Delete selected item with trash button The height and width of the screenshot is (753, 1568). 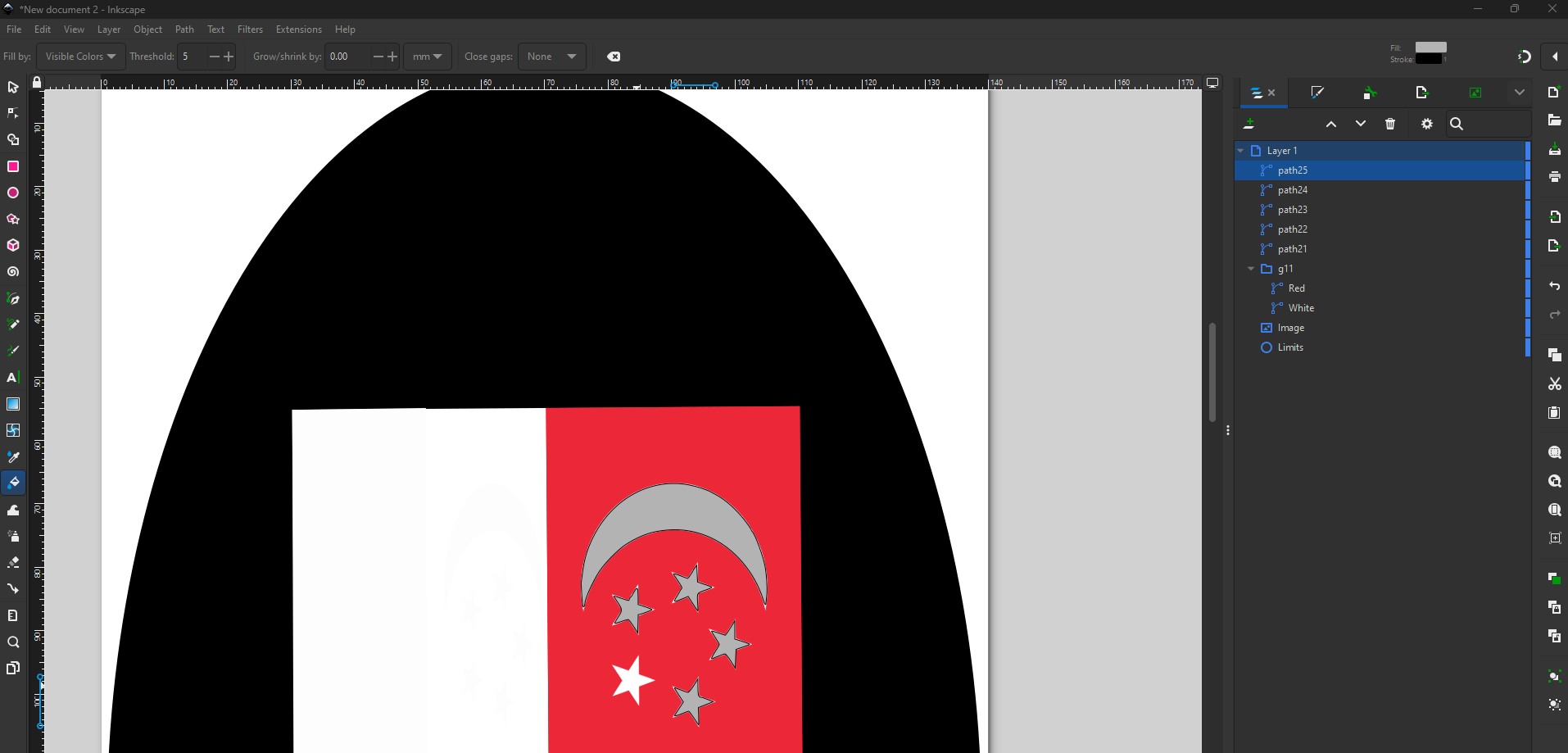[1390, 124]
